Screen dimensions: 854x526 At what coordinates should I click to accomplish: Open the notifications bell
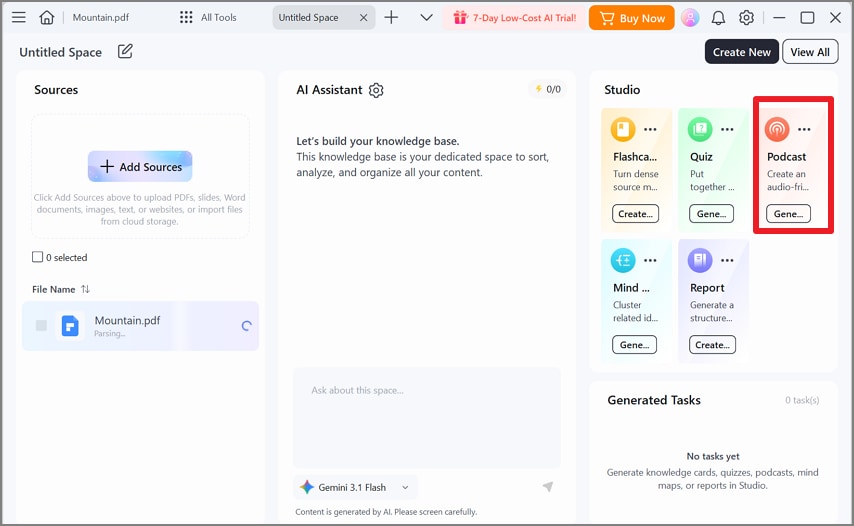[718, 18]
